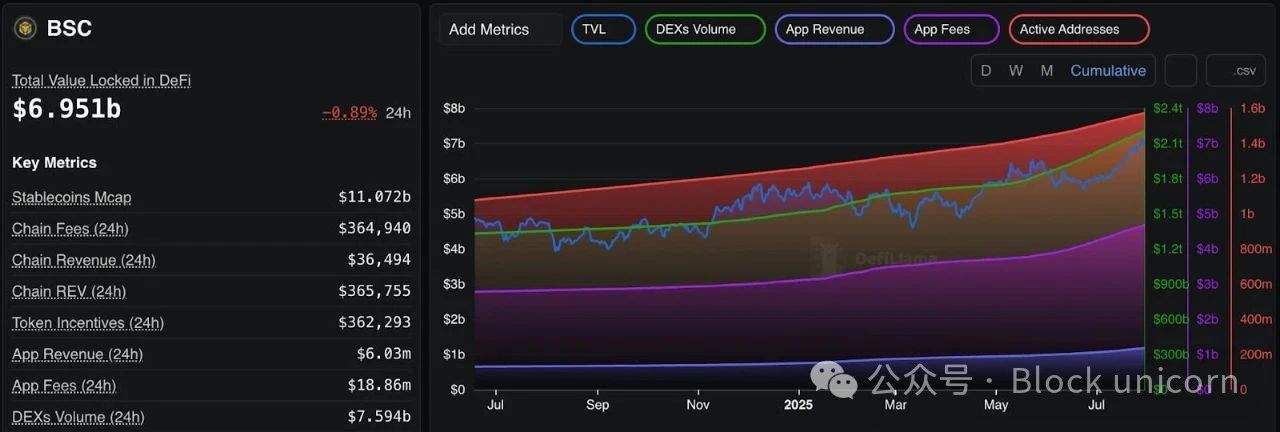1280x432 pixels.
Task: Click the Sep label on the x-axis
Action: [597, 405]
